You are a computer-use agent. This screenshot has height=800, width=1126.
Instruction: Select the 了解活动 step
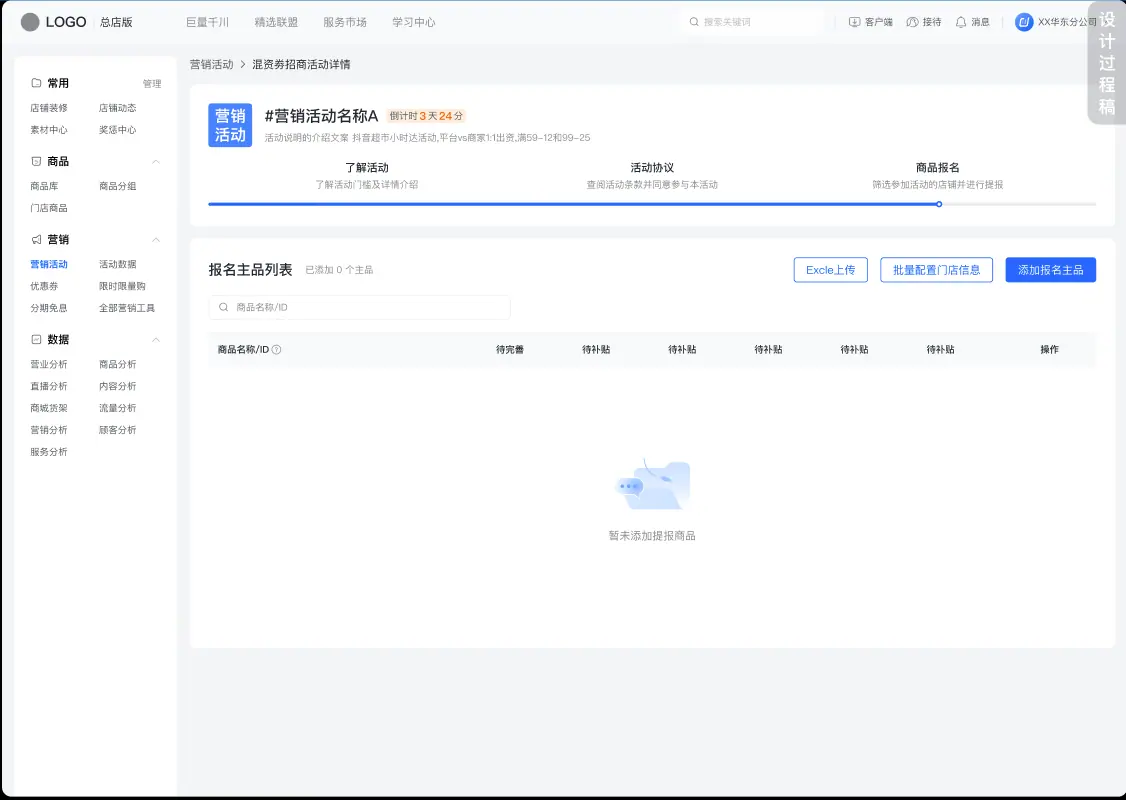[367, 175]
